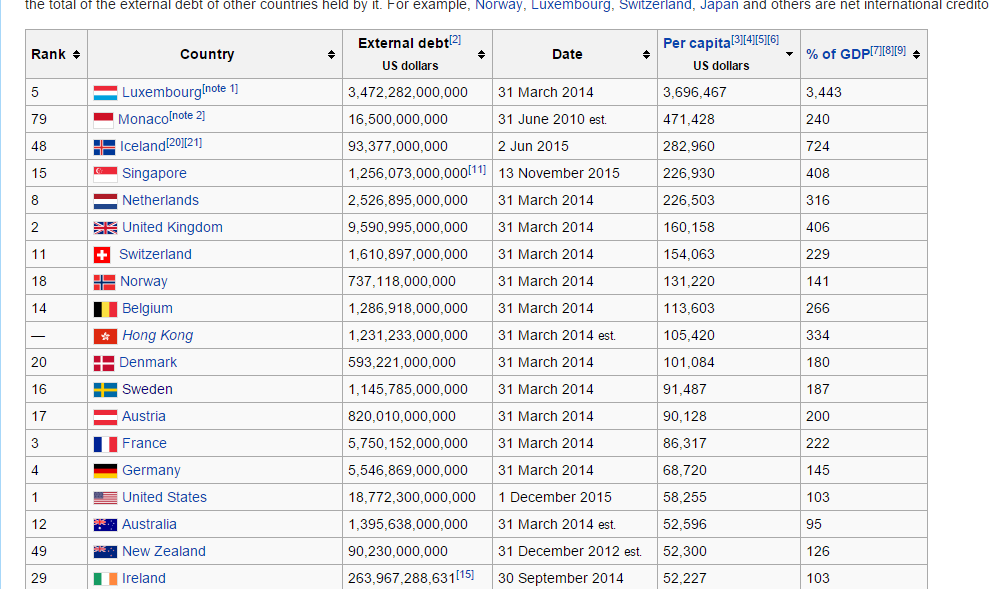Click the Hong Kong flag icon
The image size is (989, 589).
coord(105,336)
